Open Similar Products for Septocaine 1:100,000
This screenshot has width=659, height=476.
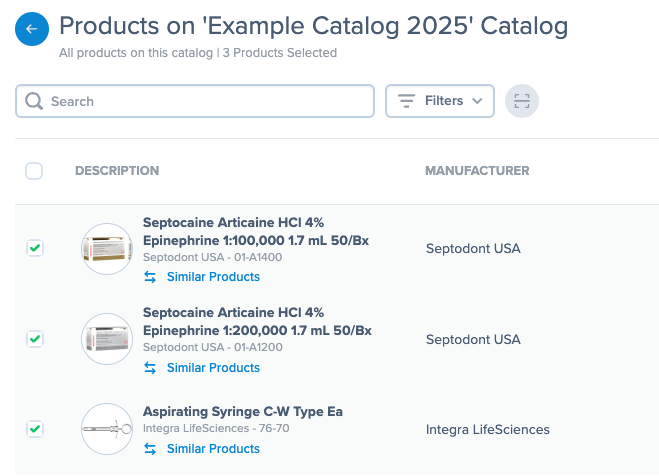pos(213,277)
